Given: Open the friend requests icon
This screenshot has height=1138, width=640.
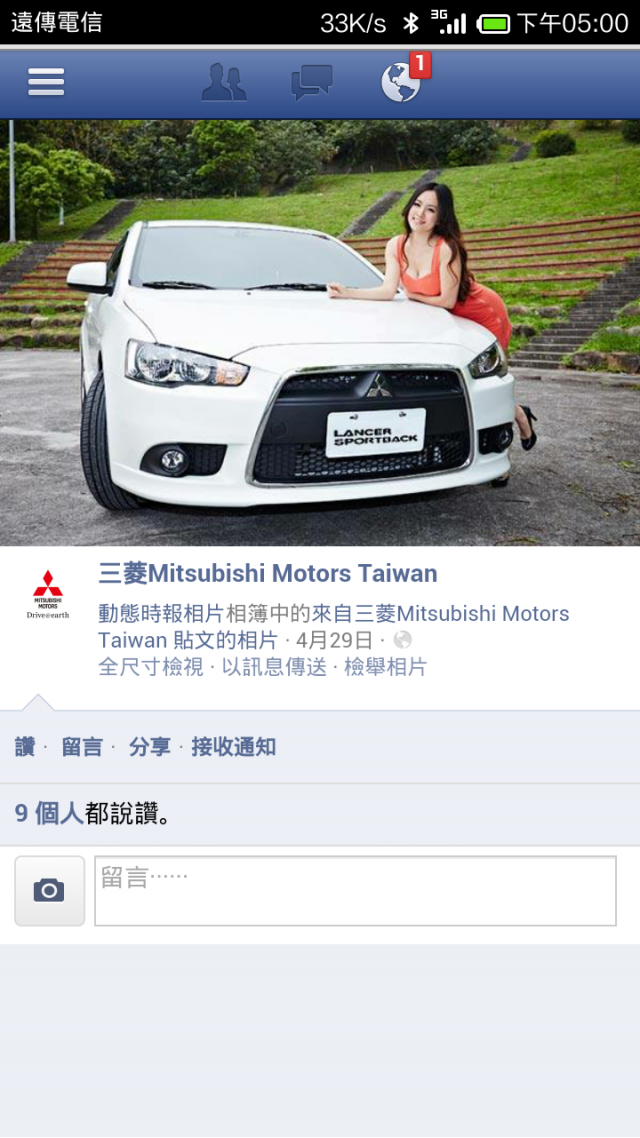Looking at the screenshot, I should tap(223, 82).
